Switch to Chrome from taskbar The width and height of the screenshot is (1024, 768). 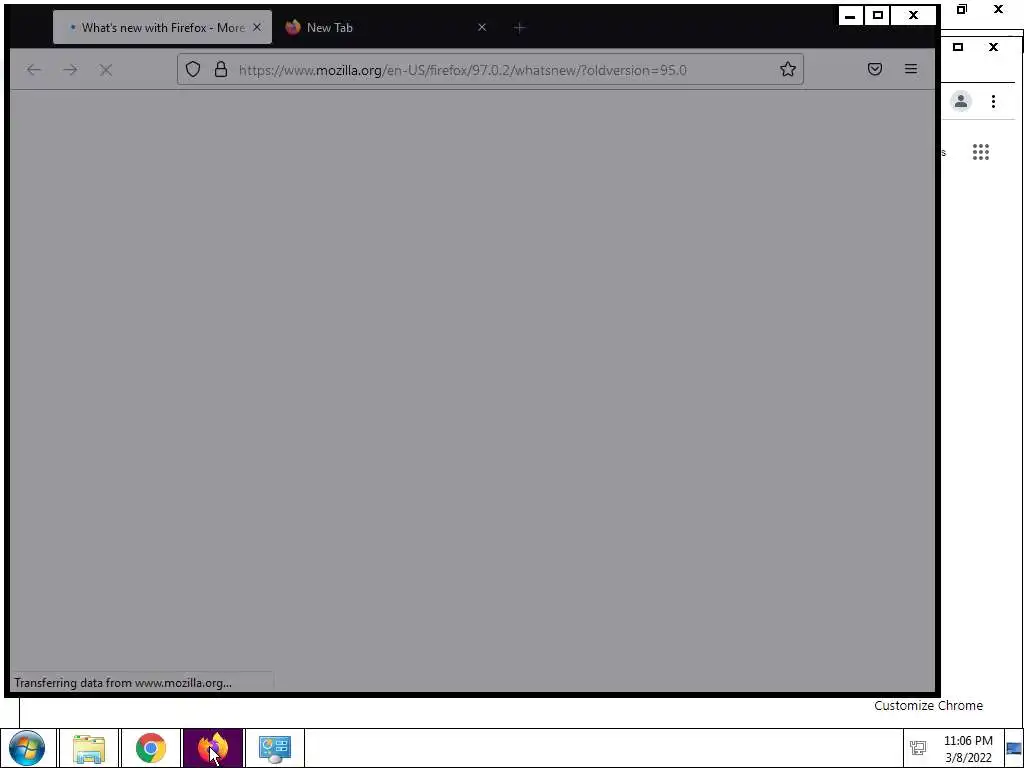(x=151, y=748)
